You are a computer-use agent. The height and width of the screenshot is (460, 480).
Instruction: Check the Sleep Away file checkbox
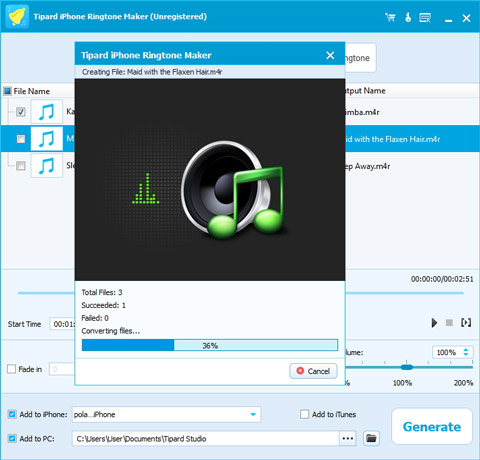pos(21,166)
